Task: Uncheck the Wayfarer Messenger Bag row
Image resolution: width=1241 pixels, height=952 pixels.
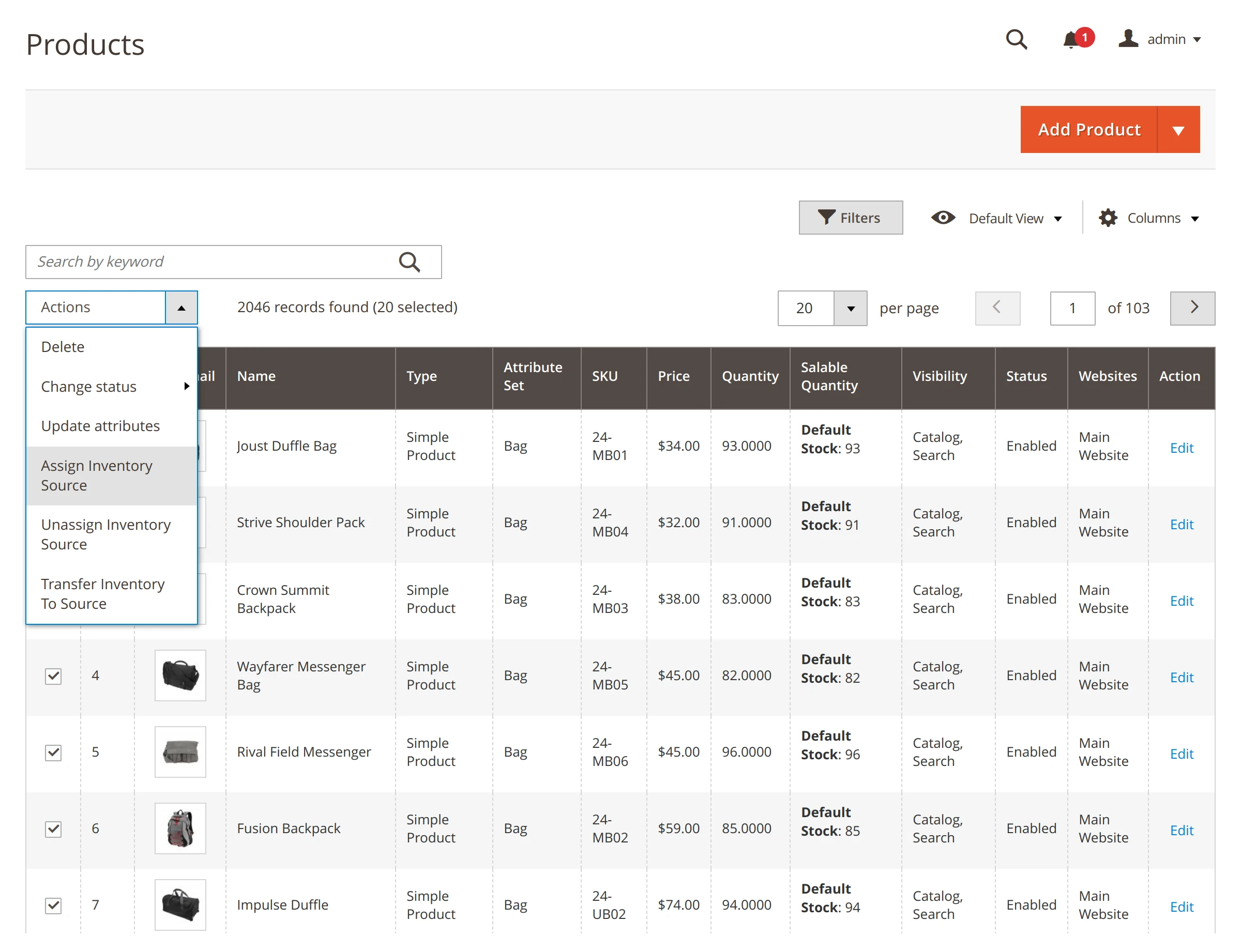Action: coord(53,675)
